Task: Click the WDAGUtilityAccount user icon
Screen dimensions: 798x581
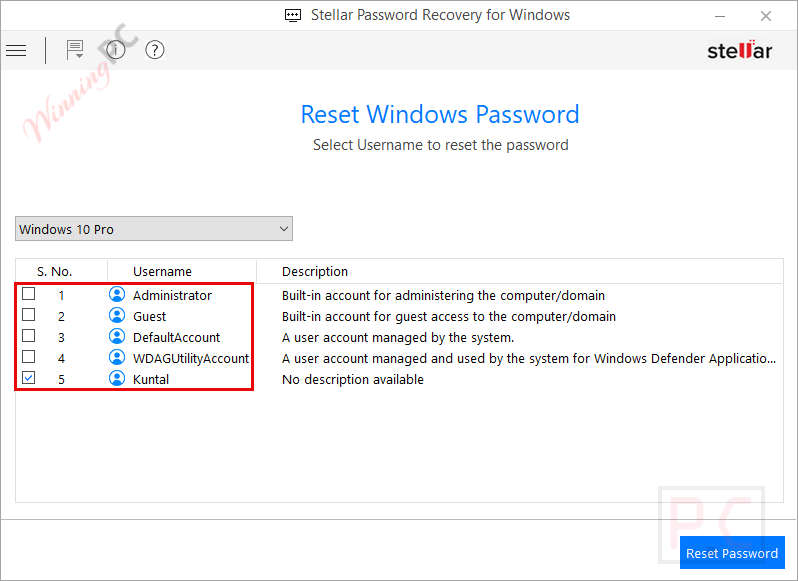Action: pos(117,358)
